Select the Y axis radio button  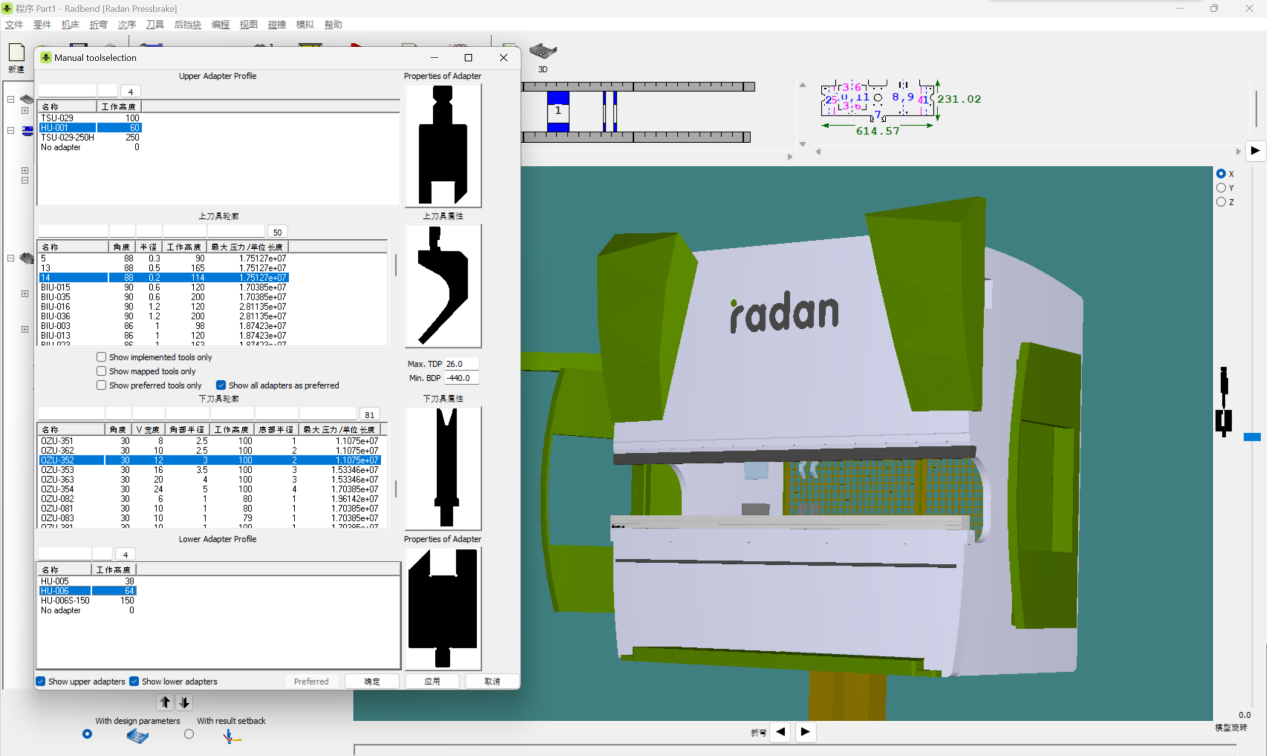click(x=1221, y=188)
